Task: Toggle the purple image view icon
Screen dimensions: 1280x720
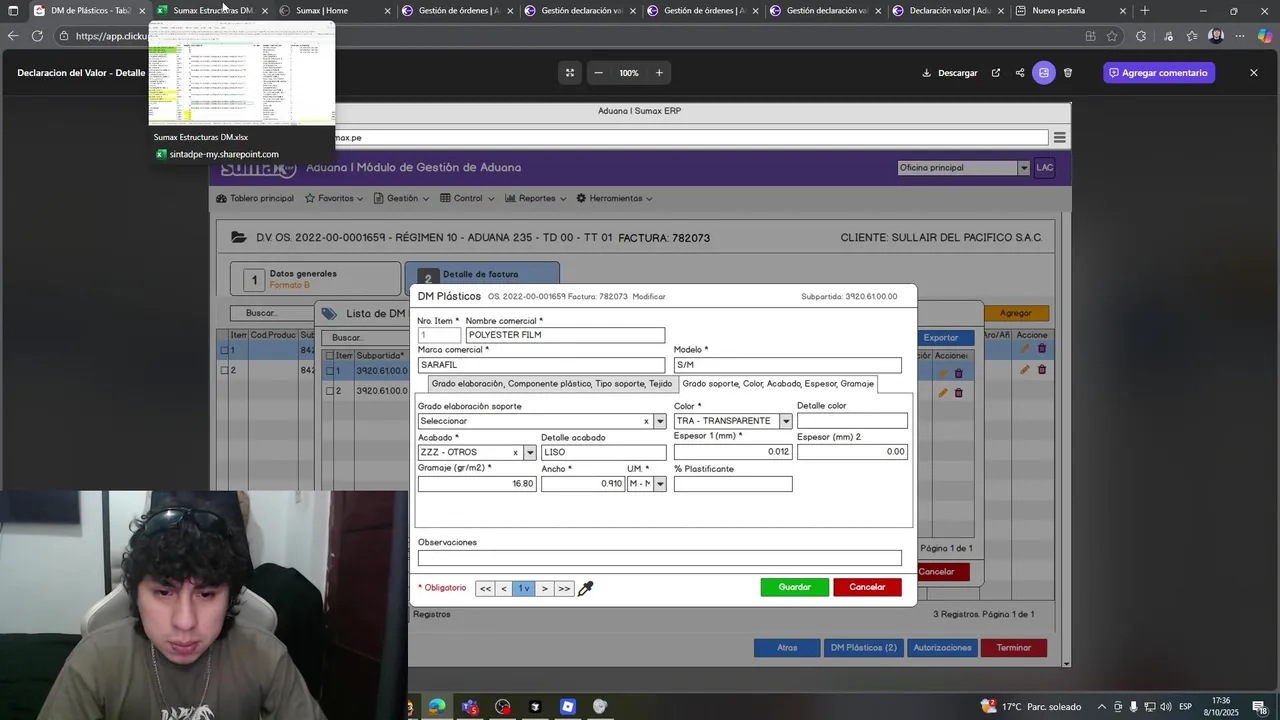Action: coord(1044,73)
